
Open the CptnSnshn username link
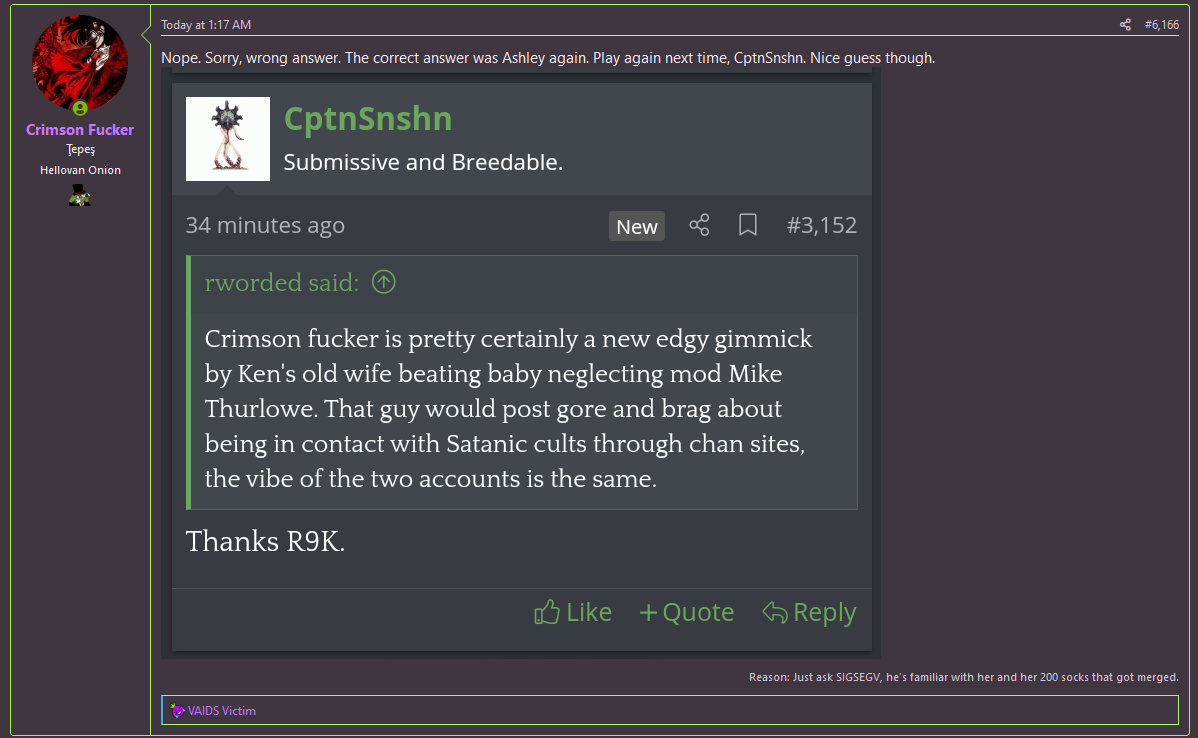tap(368, 119)
